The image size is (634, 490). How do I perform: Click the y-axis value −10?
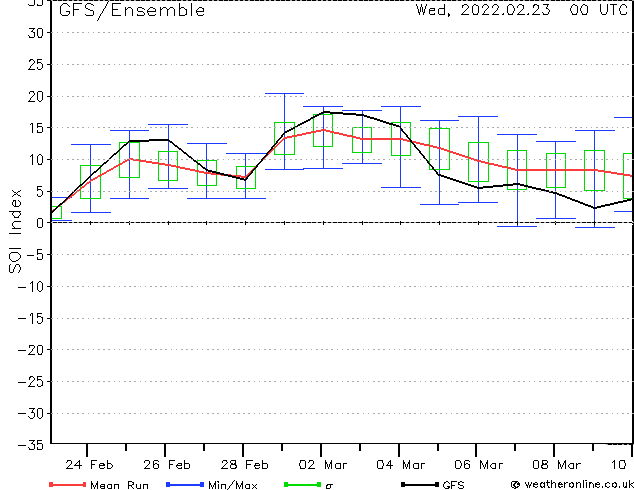click(x=31, y=287)
